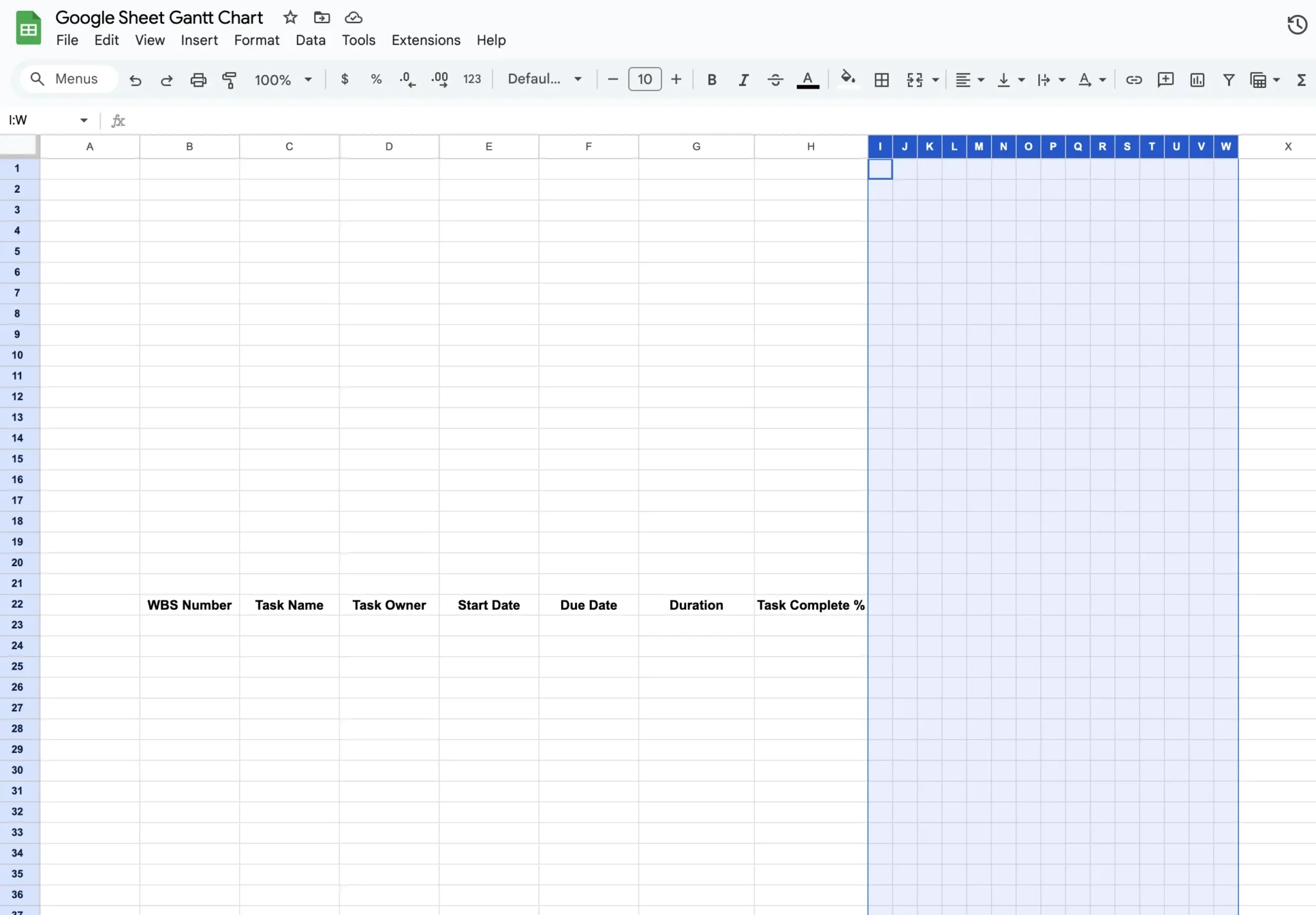Insert a comment

tap(1166, 79)
